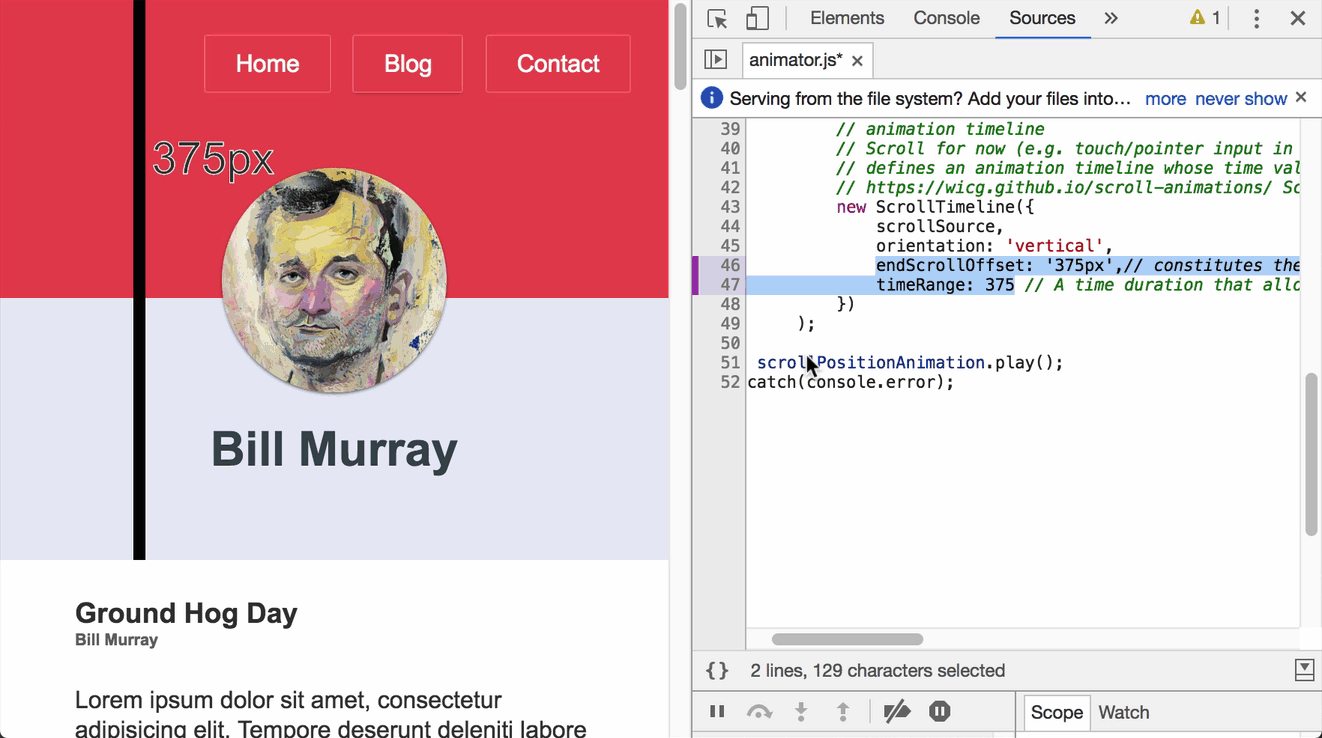Click the Bill Murray portrait avatar
This screenshot has height=738, width=1322.
(334, 281)
